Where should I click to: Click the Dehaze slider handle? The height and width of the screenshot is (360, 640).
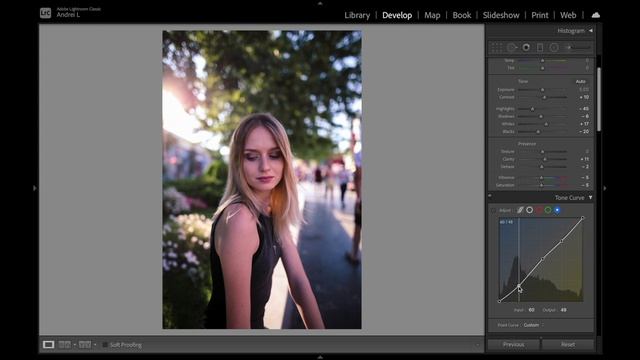542,167
